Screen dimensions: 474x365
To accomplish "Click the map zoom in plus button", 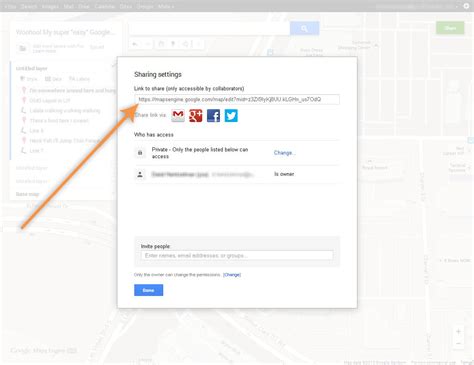I will tap(458, 331).
